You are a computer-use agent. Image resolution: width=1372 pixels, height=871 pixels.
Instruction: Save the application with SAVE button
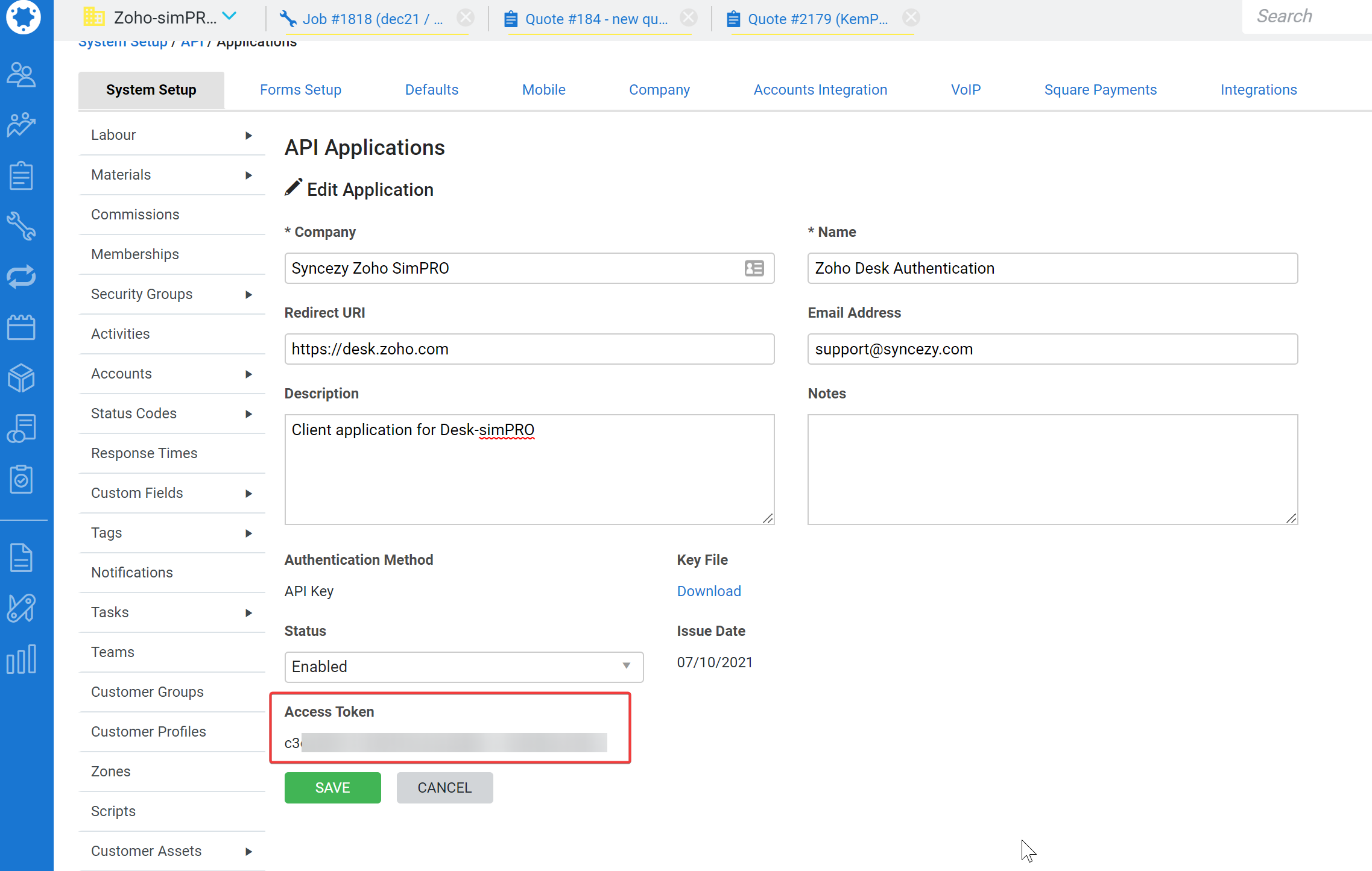pyautogui.click(x=333, y=788)
